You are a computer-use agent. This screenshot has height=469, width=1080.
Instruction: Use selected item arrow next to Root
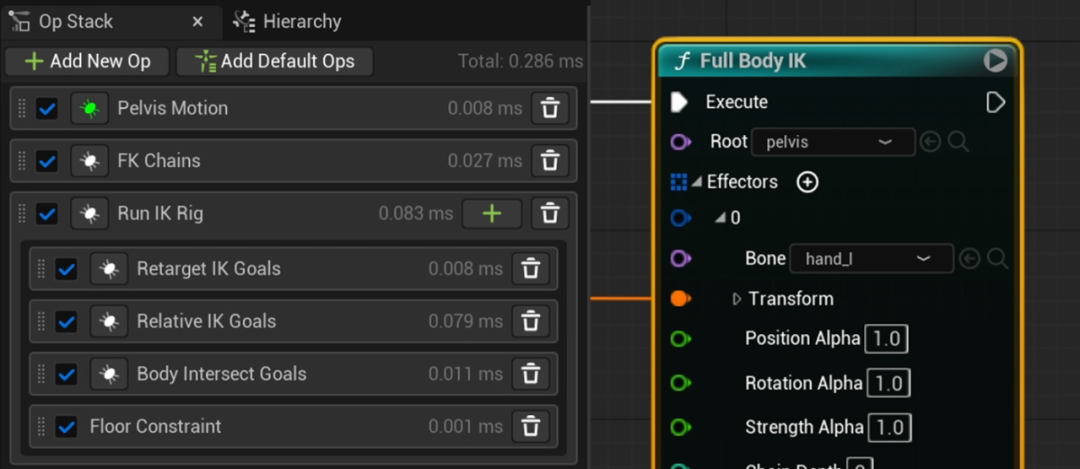pyautogui.click(x=931, y=143)
